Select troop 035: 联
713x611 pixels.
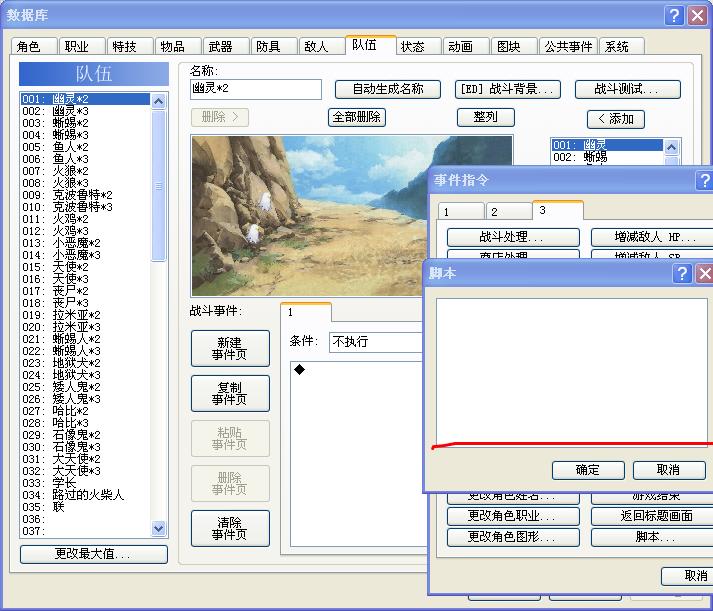[85, 507]
